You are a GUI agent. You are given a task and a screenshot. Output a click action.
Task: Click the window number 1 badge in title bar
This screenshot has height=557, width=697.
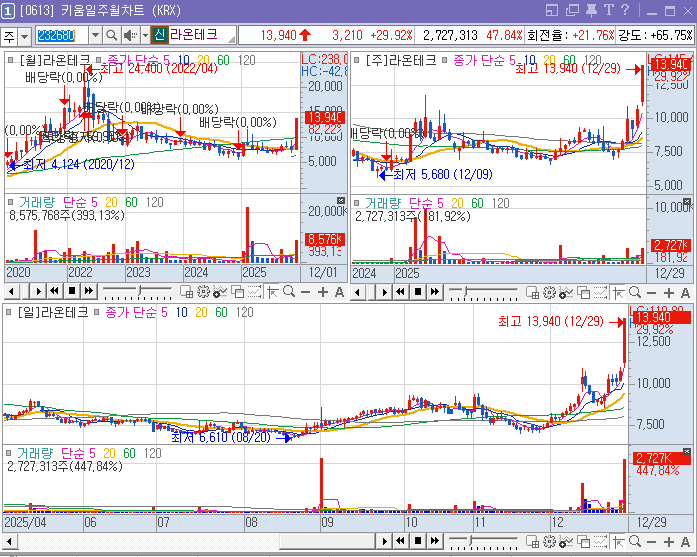point(8,11)
